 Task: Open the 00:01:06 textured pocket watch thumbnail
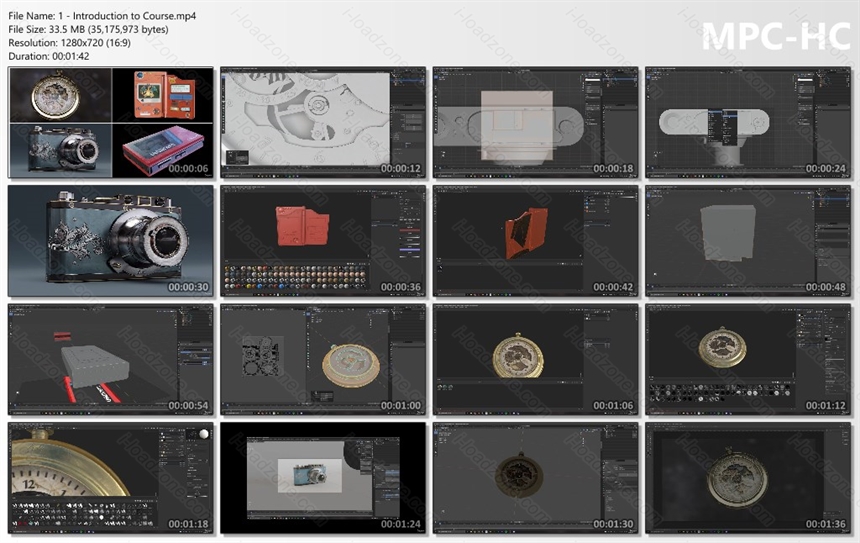coord(535,360)
